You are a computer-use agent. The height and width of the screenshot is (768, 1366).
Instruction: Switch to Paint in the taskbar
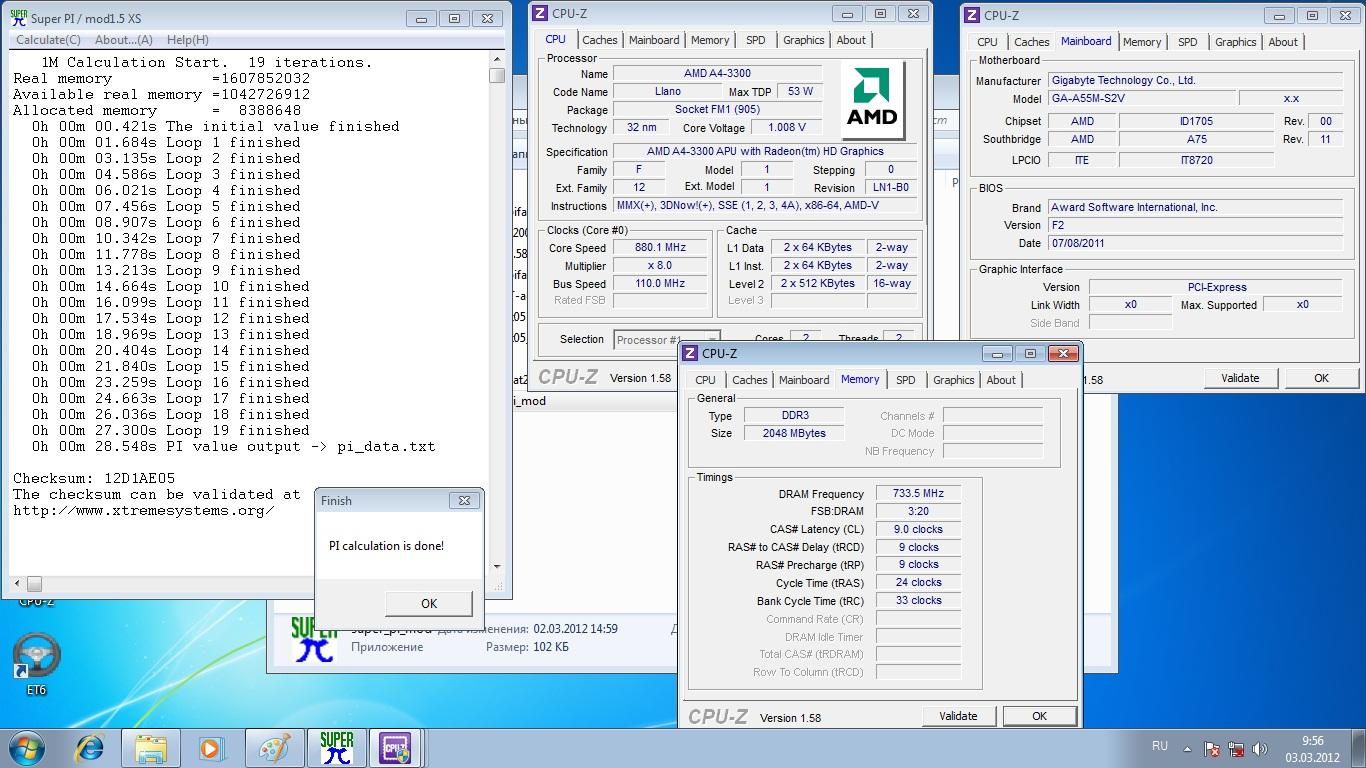(275, 747)
